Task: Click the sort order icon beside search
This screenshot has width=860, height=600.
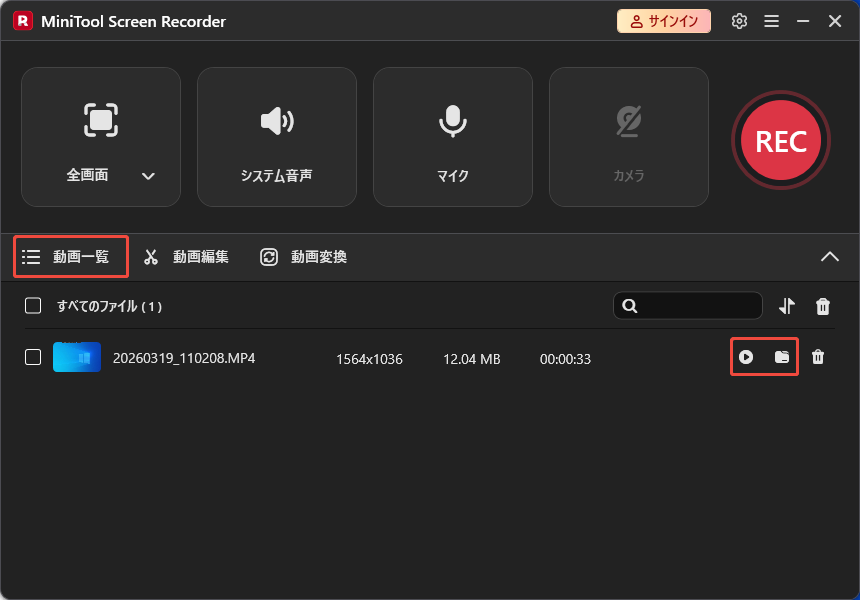Action: [x=785, y=306]
